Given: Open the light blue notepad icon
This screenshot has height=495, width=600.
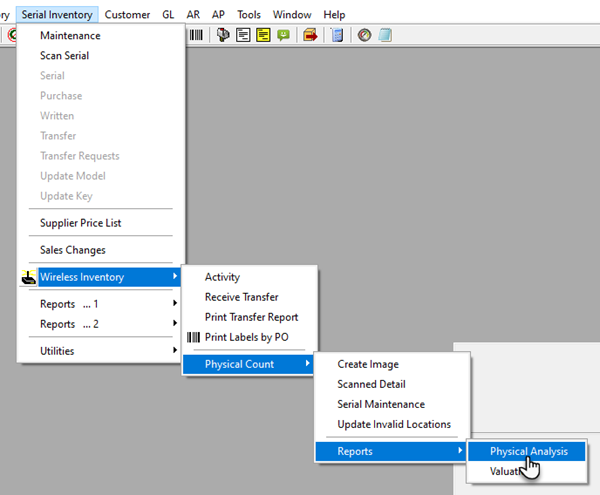Looking at the screenshot, I should pyautogui.click(x=385, y=35).
